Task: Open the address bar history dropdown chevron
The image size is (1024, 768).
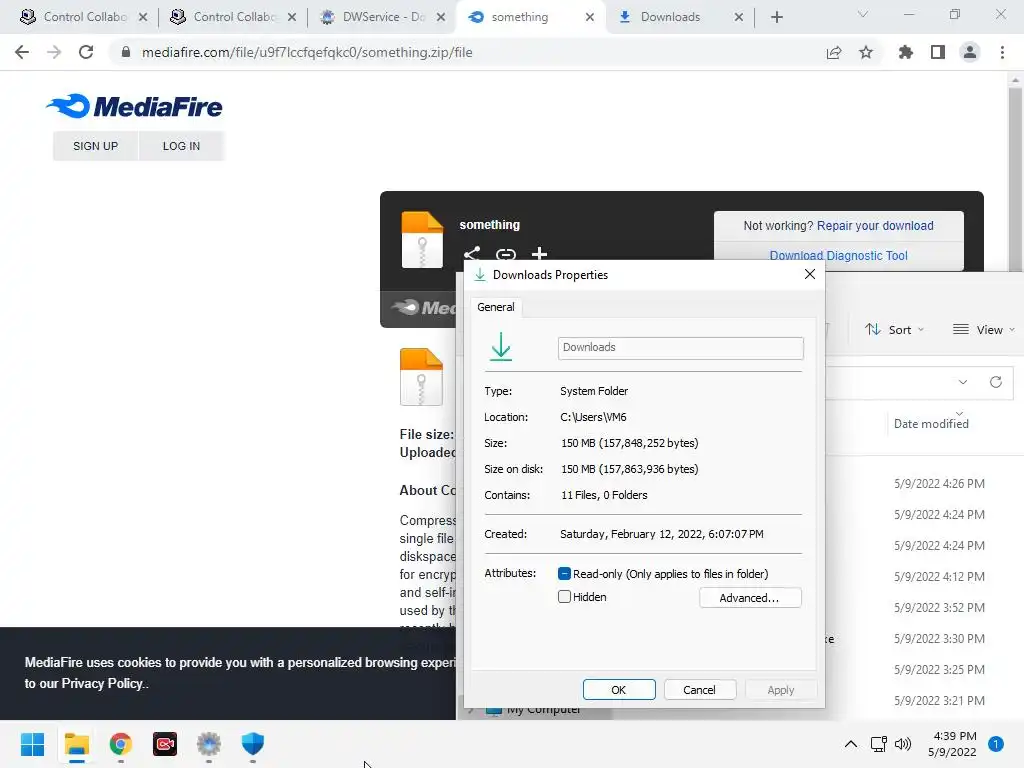Action: click(x=963, y=382)
